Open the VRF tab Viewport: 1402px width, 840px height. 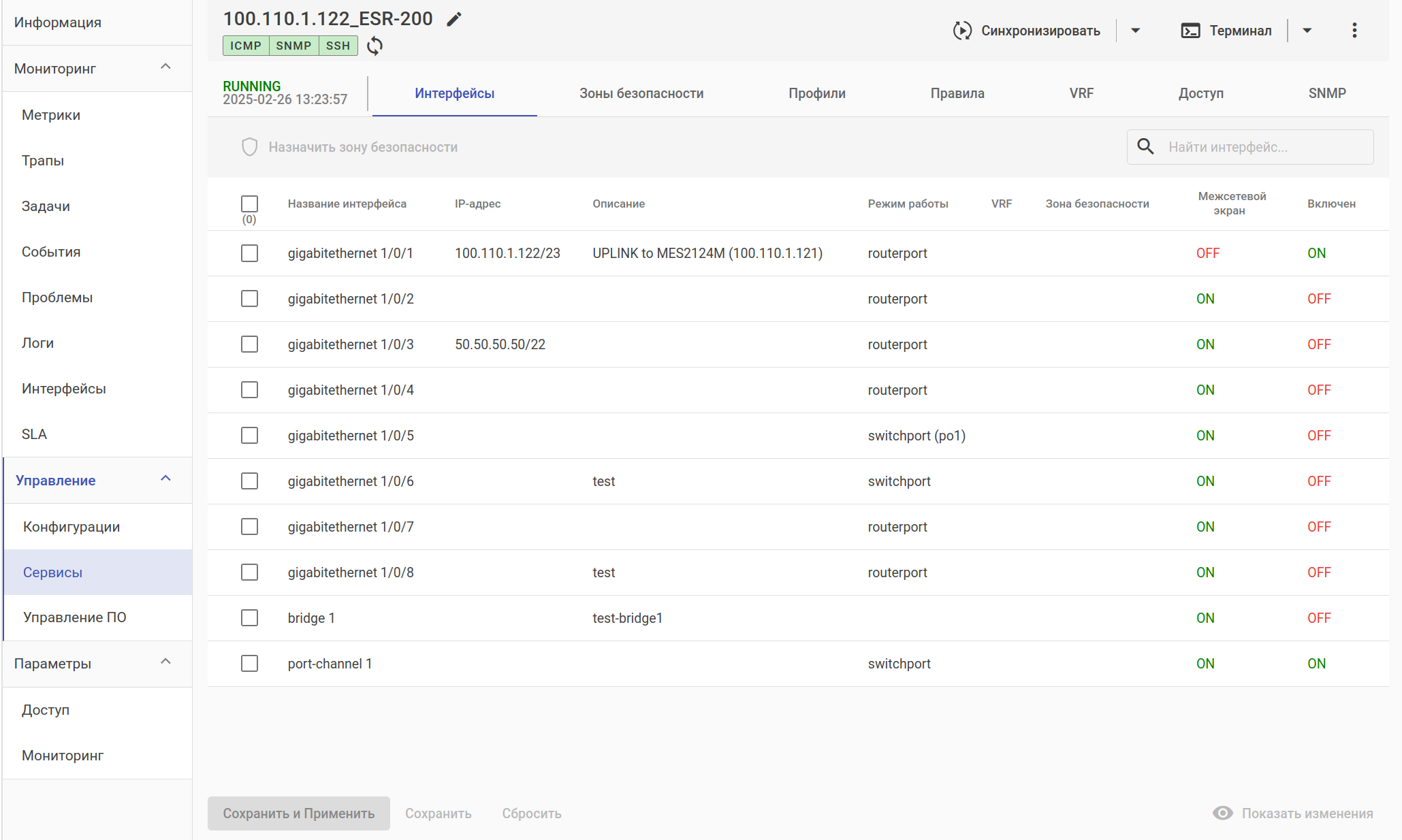click(1081, 93)
